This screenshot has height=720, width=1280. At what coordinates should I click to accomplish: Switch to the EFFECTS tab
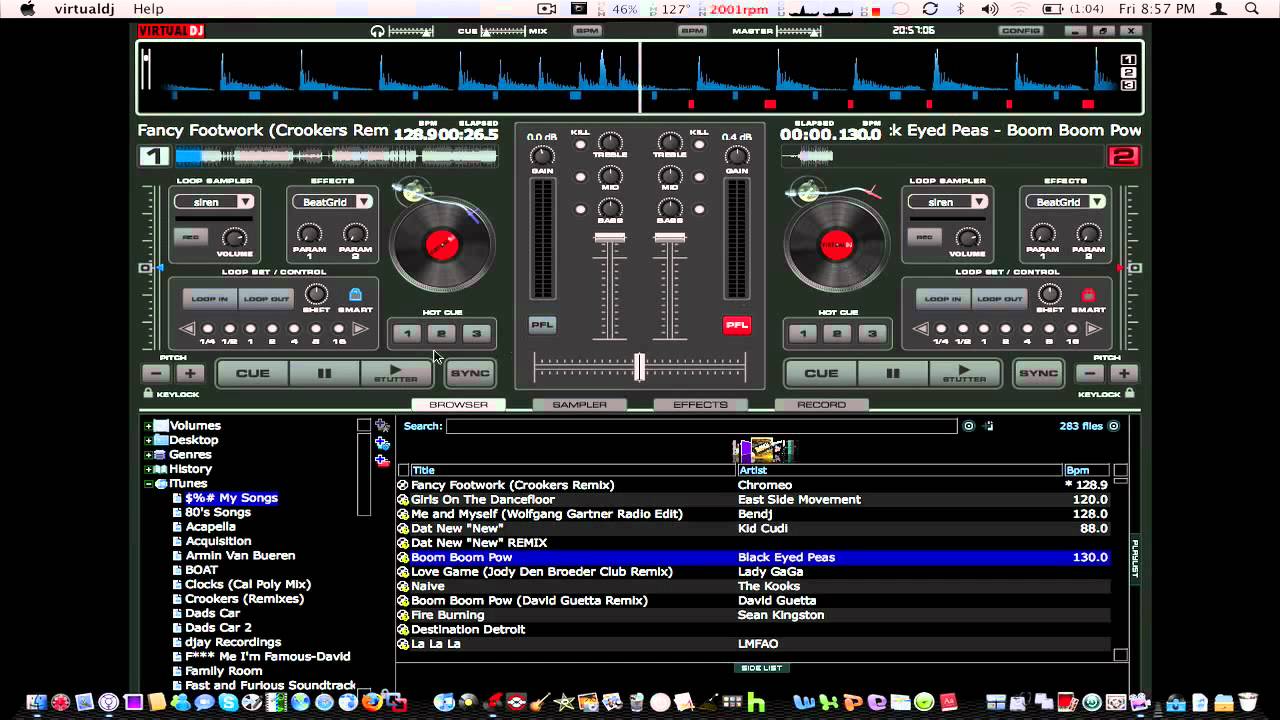coord(700,405)
